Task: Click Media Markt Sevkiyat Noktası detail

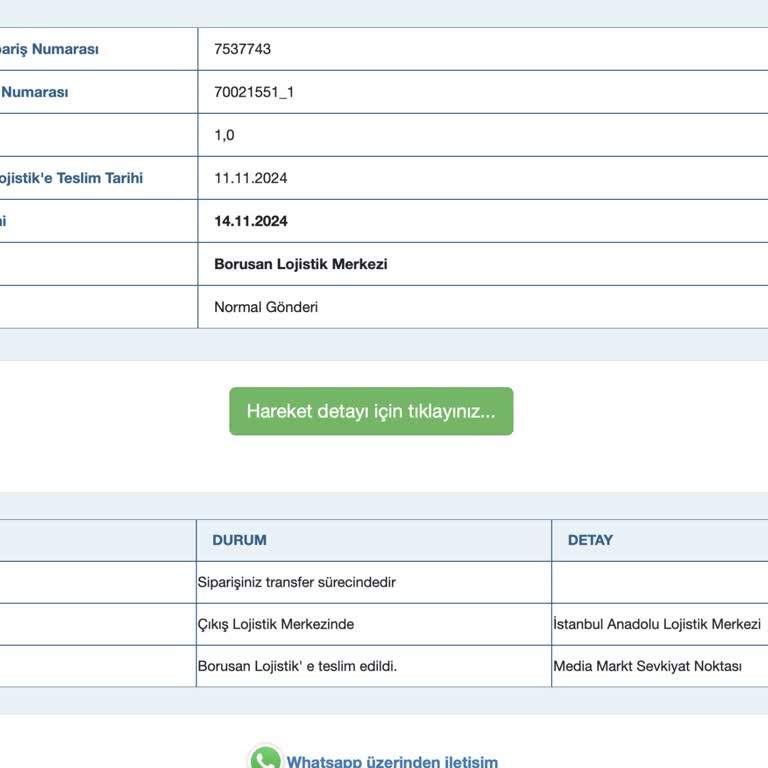Action: (647, 666)
